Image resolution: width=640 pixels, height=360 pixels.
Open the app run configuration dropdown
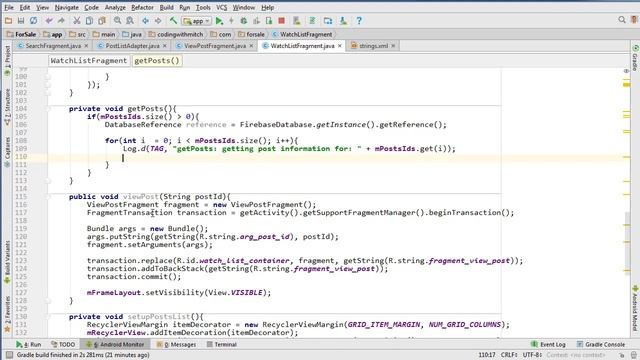coord(197,20)
